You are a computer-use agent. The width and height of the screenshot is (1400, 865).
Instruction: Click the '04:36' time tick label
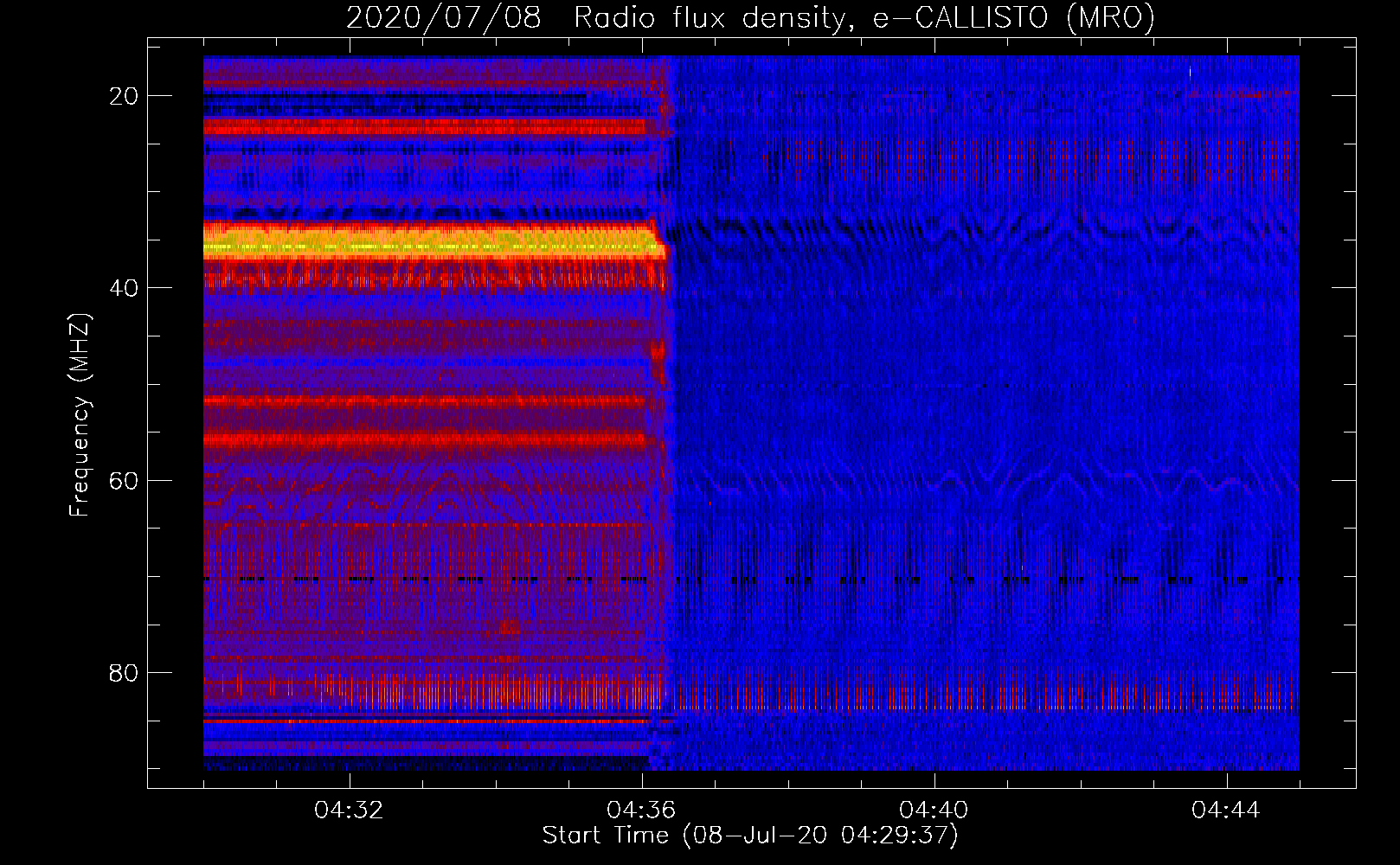[x=642, y=811]
